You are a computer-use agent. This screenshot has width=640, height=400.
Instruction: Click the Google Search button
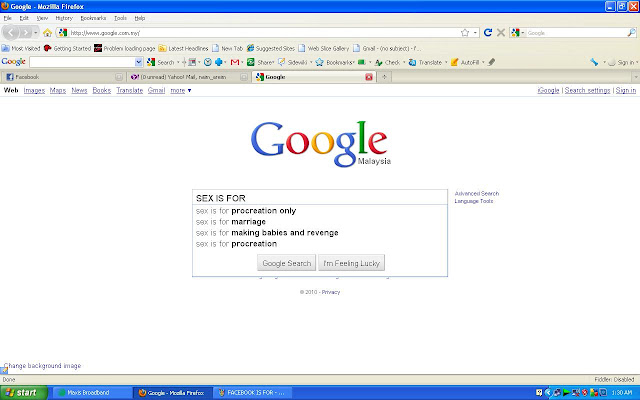point(287,263)
